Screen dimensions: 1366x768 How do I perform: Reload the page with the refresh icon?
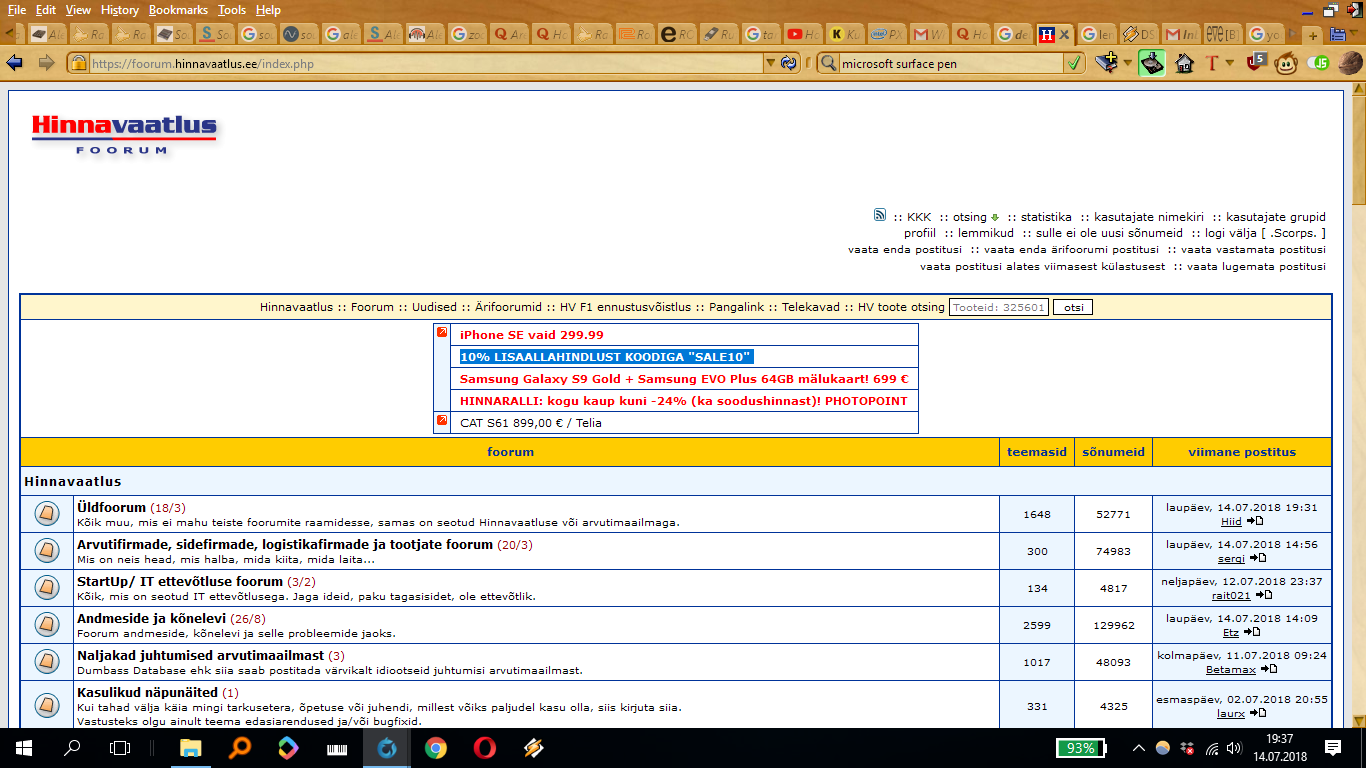pos(789,63)
